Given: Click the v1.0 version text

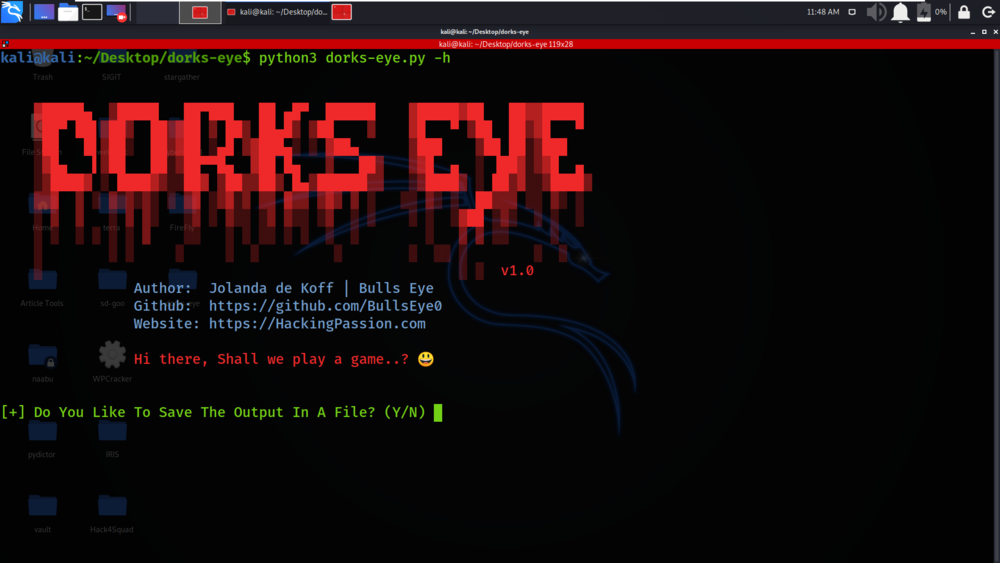Looking at the screenshot, I should tap(517, 271).
